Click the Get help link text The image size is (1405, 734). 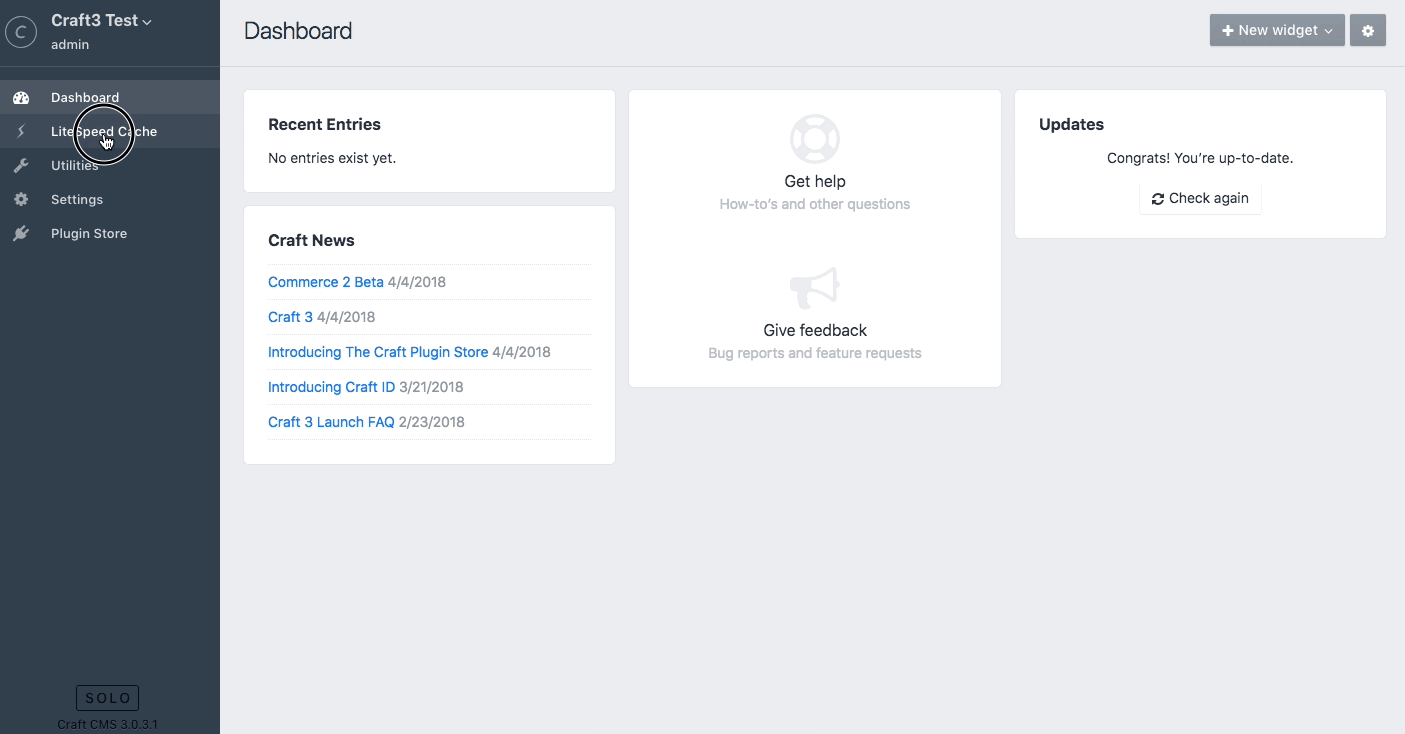pos(815,181)
